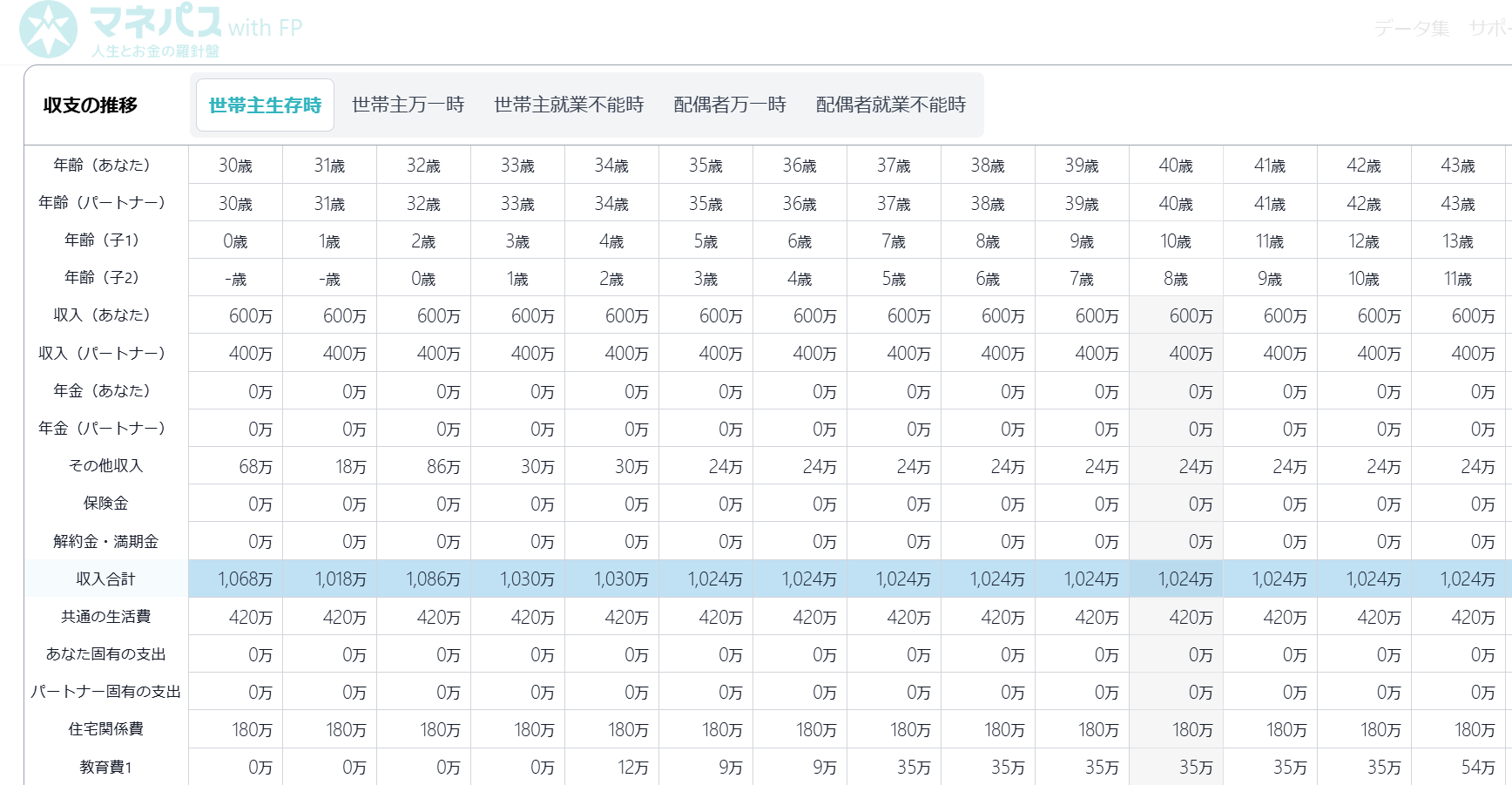Click the 12万 cell in 教育費1 row
This screenshot has width=1512, height=785.
click(632, 768)
